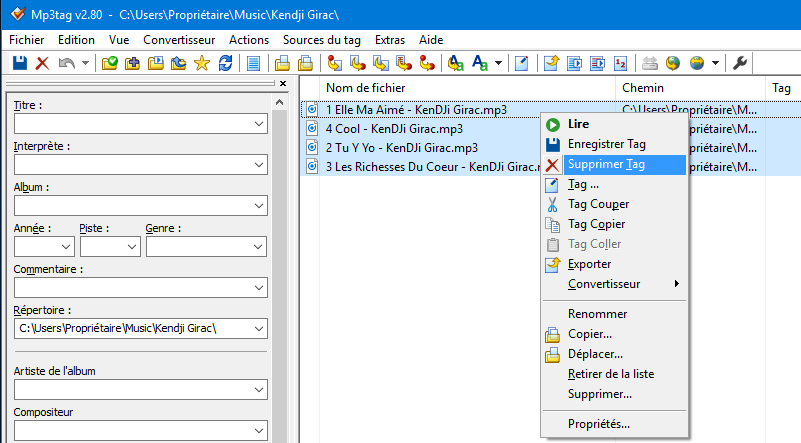Expand the Titre combo box

tap(258, 124)
